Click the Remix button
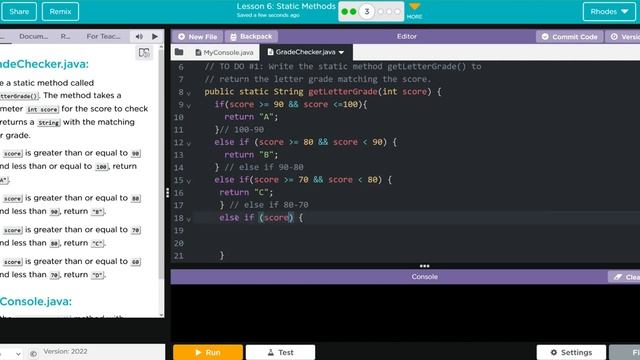 click(60, 11)
